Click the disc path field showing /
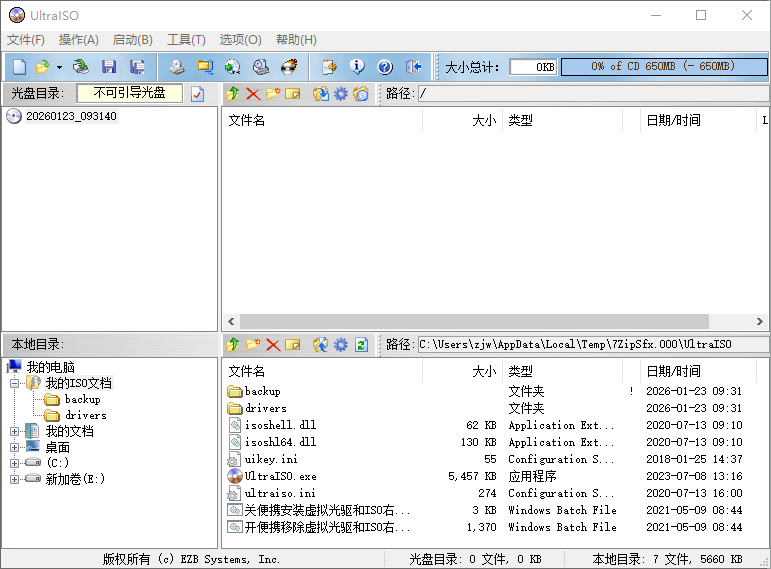The height and width of the screenshot is (569, 771). [x=593, y=93]
